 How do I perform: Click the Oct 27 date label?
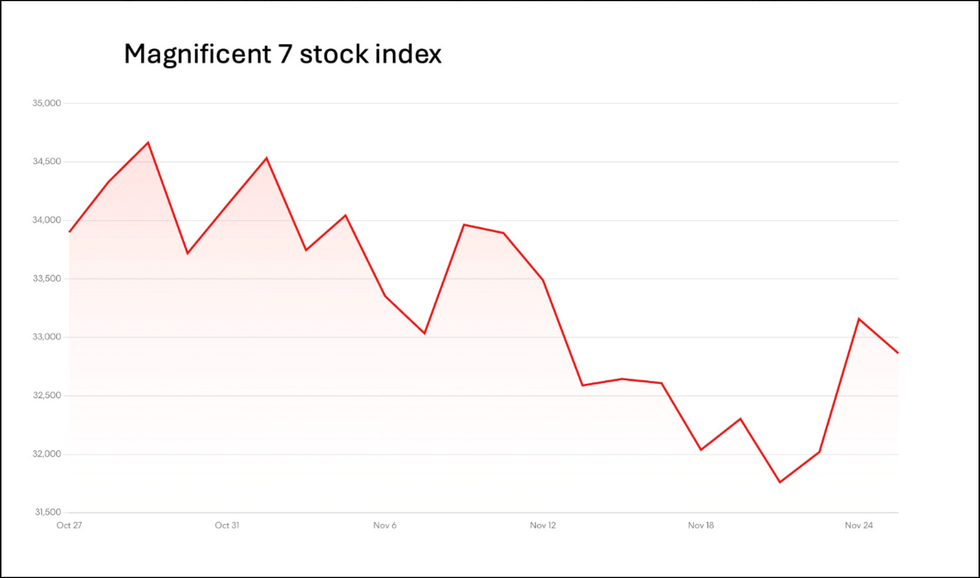[69, 525]
